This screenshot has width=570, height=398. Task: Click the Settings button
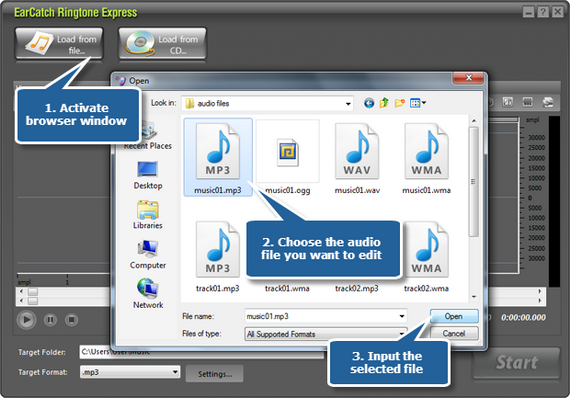[x=214, y=374]
